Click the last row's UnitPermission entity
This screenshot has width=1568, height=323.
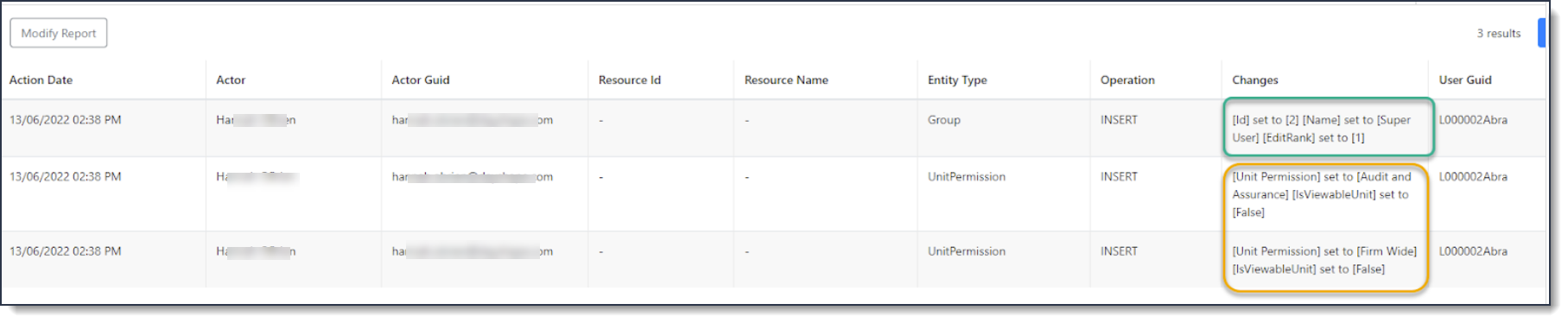point(967,251)
